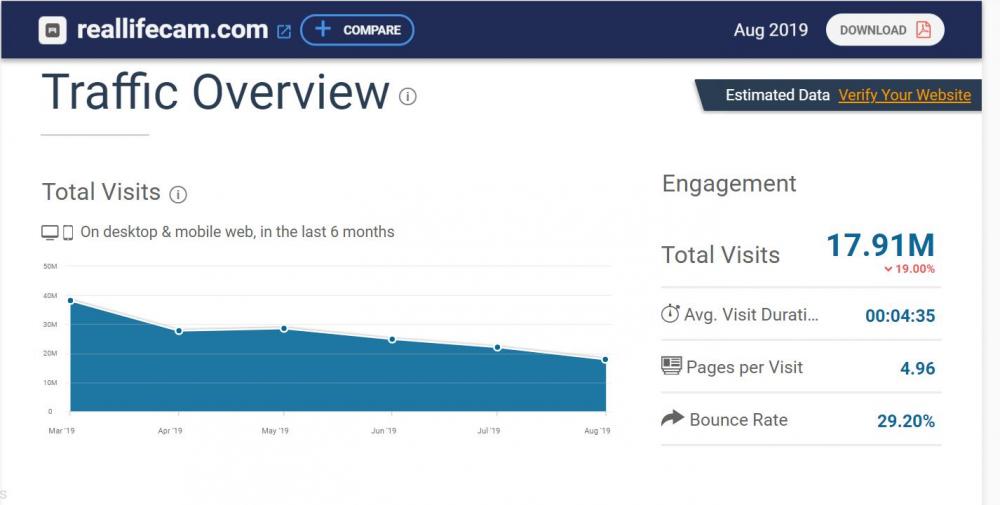
Task: Open the Verify Your Website link
Action: coord(904,95)
